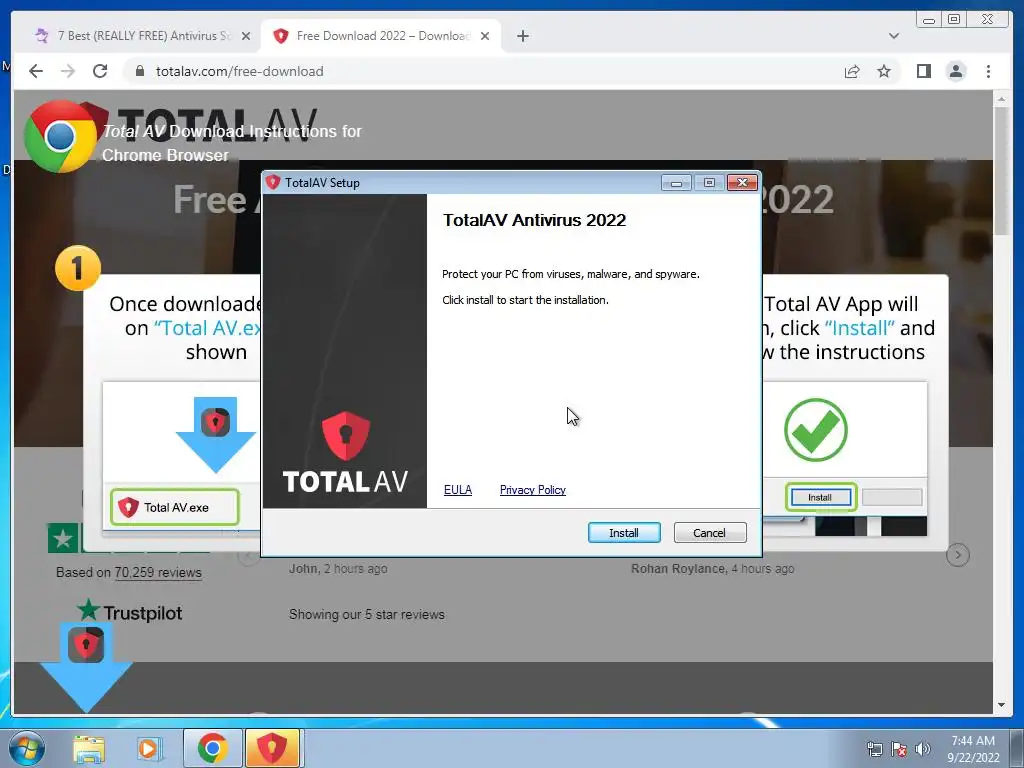Click 'John, 2 hours ago' review text

[338, 569]
